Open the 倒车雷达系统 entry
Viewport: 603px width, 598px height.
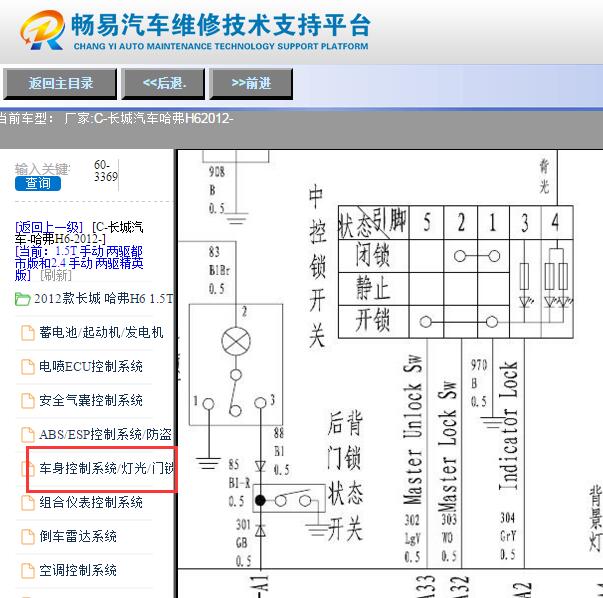[x=78, y=536]
